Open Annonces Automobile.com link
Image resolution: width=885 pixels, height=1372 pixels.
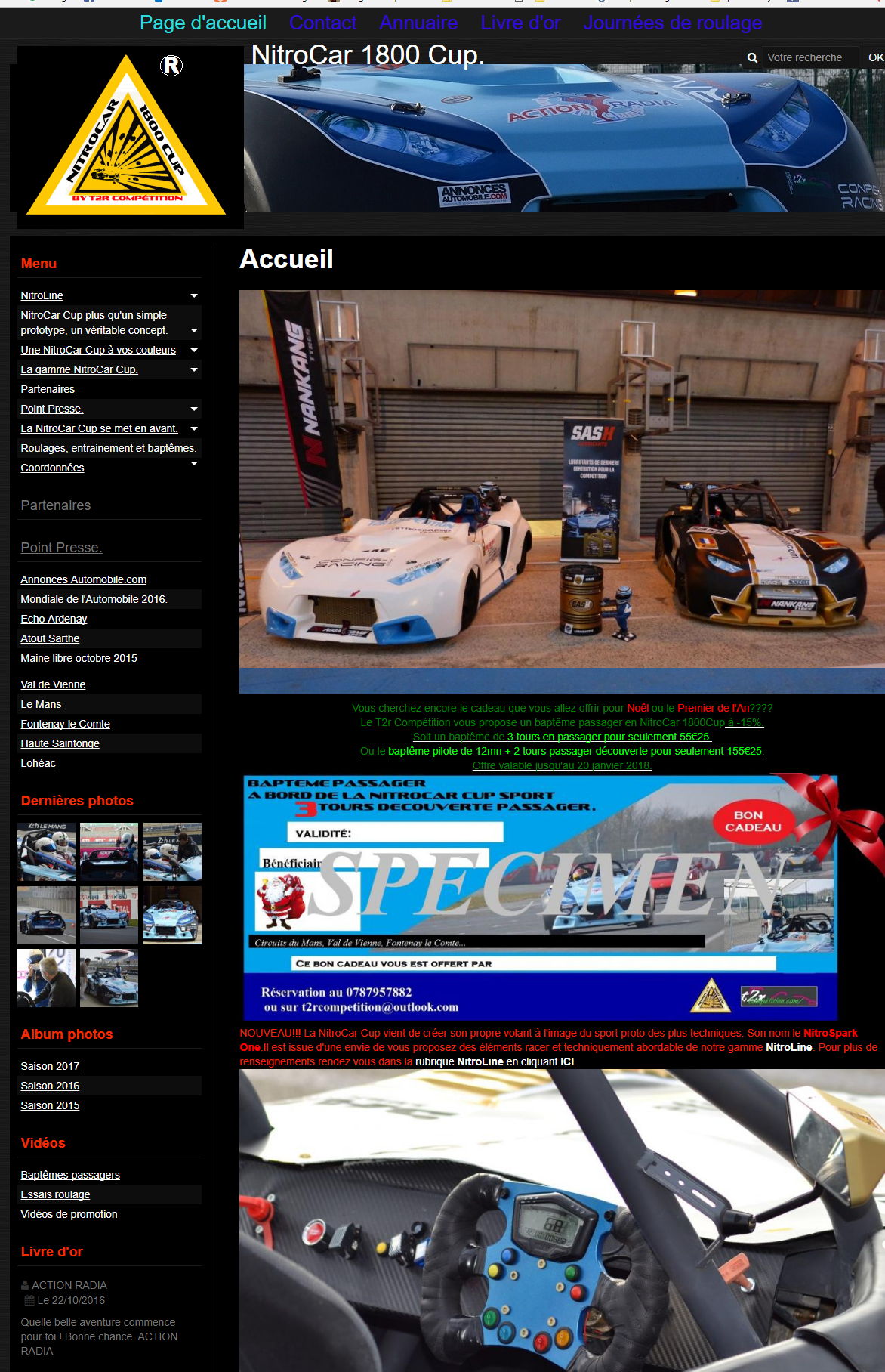pos(84,579)
